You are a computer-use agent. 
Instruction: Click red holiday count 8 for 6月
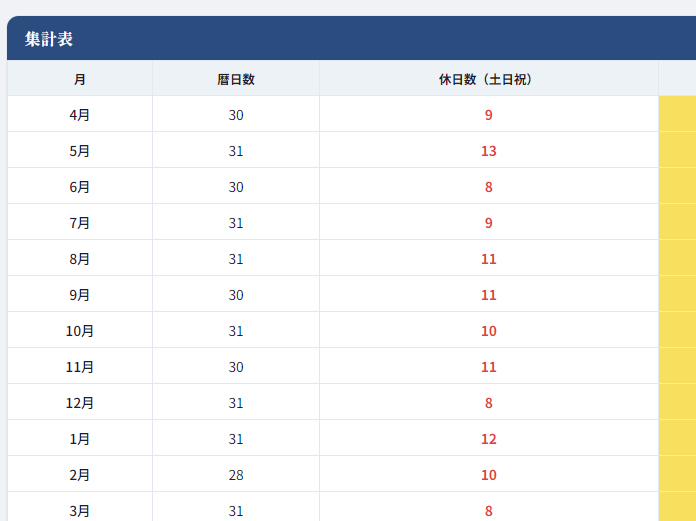click(489, 187)
